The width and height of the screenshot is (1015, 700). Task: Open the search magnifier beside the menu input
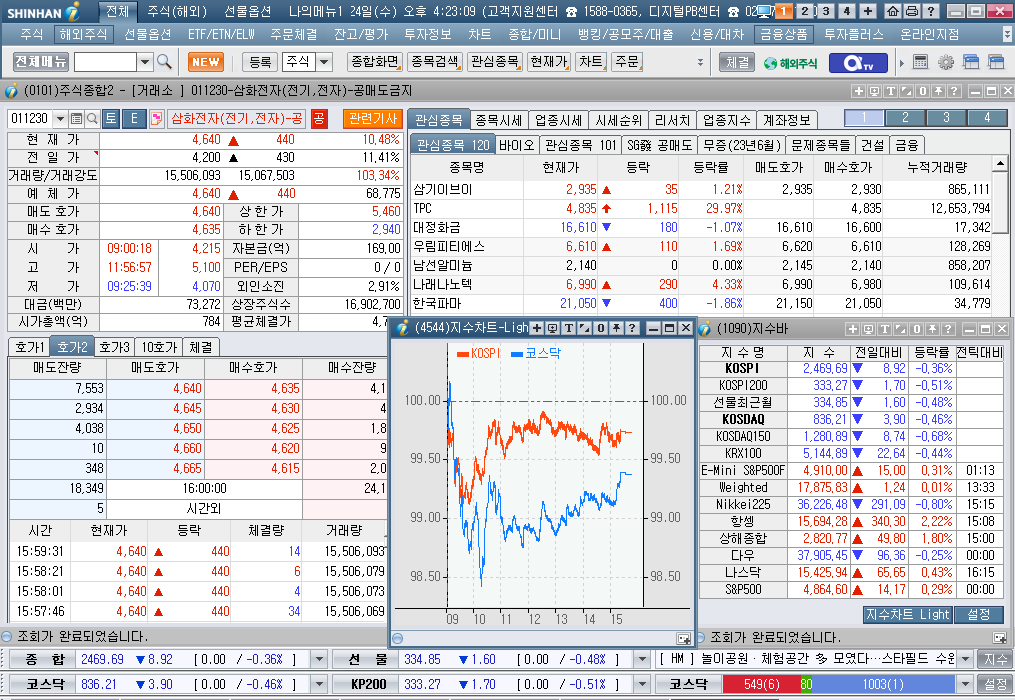pos(164,62)
